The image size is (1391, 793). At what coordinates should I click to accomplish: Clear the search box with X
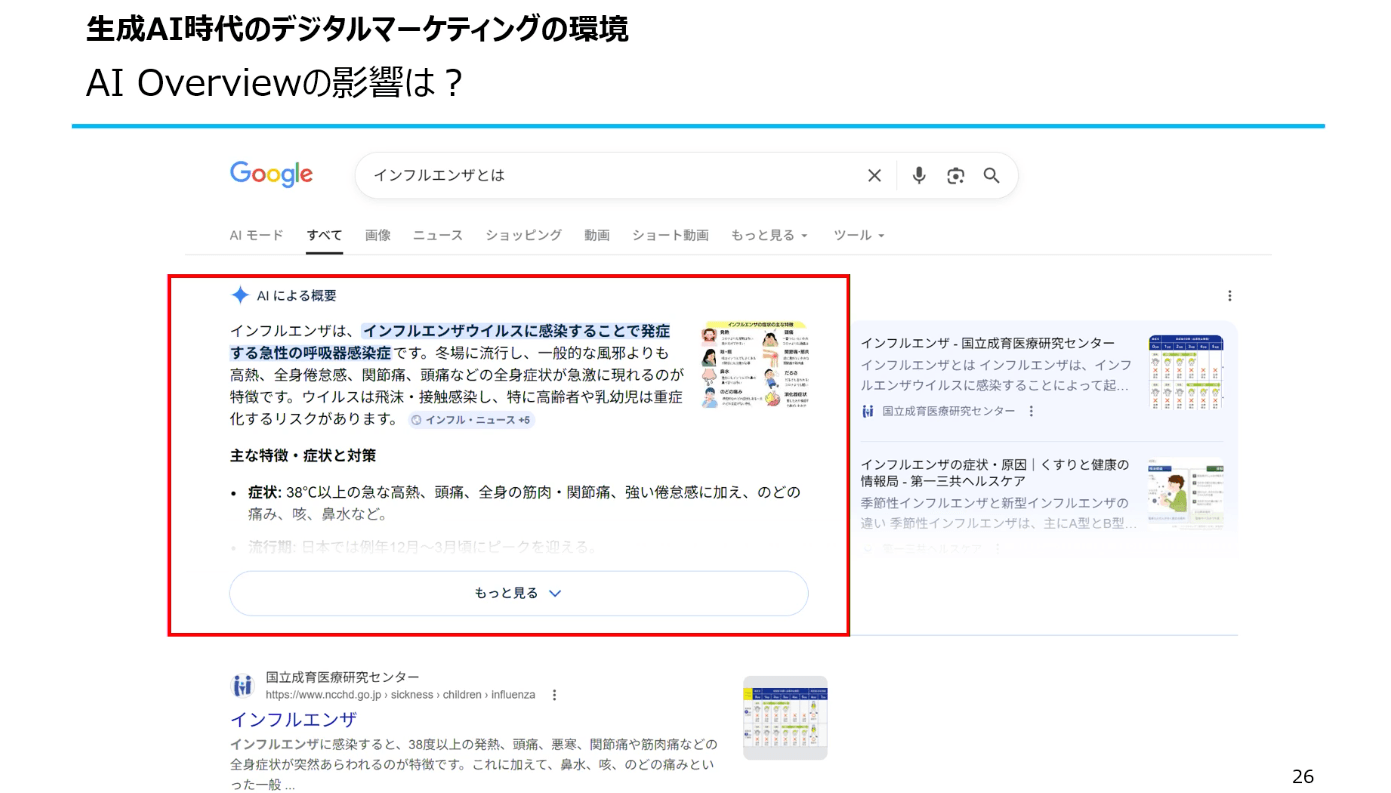point(874,176)
